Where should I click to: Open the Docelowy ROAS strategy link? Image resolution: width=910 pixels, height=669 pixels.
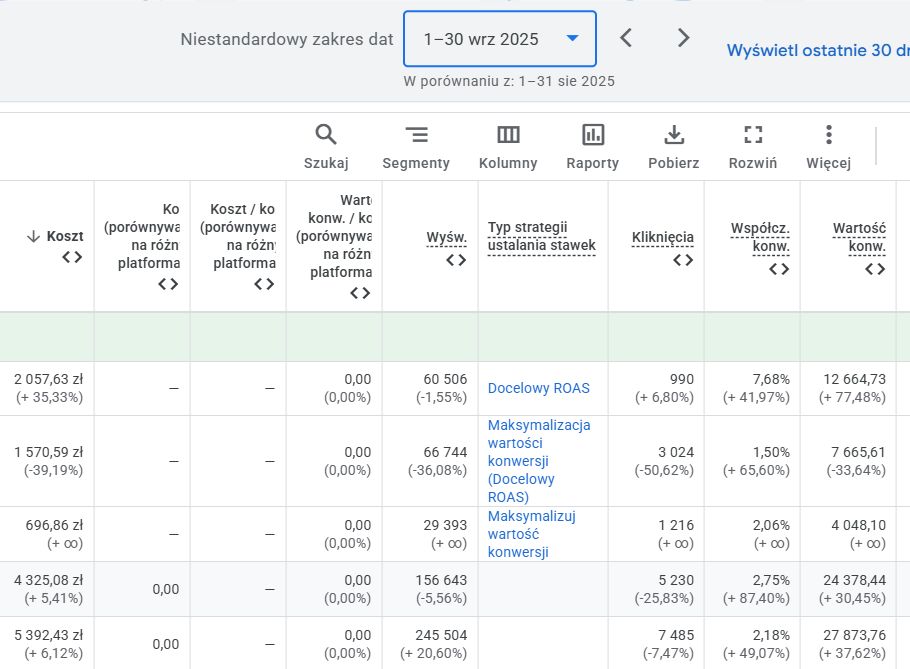pyautogui.click(x=539, y=388)
